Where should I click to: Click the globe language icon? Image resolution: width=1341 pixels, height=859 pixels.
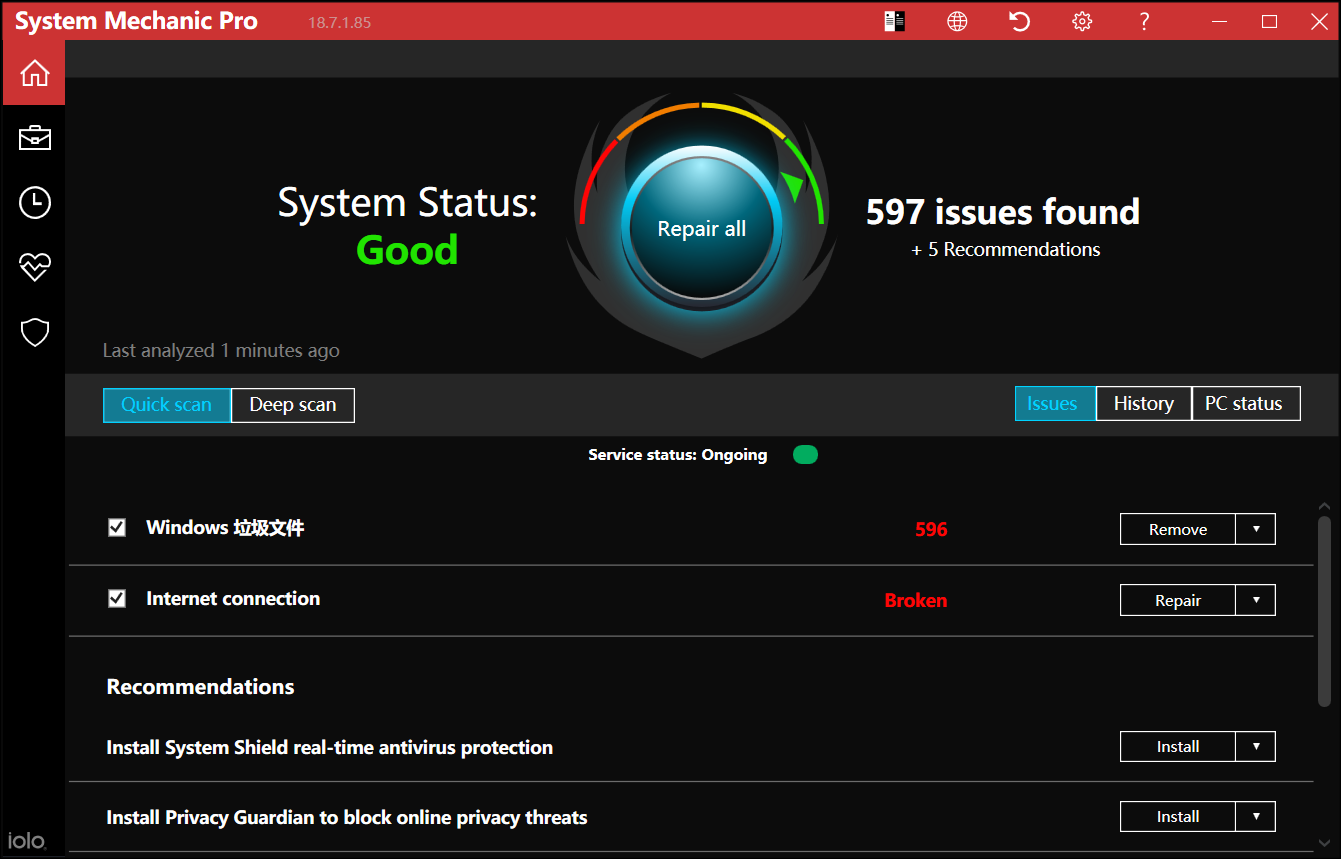pos(957,21)
